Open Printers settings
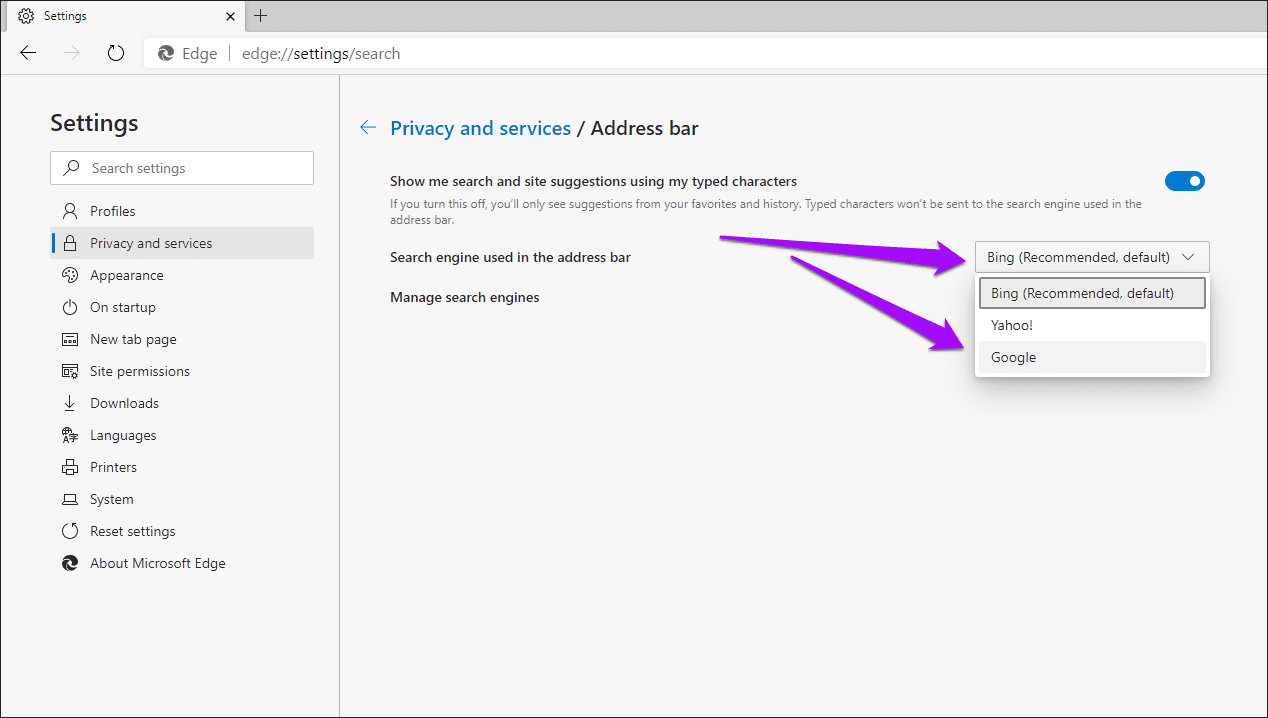This screenshot has width=1268, height=718. (x=182, y=467)
